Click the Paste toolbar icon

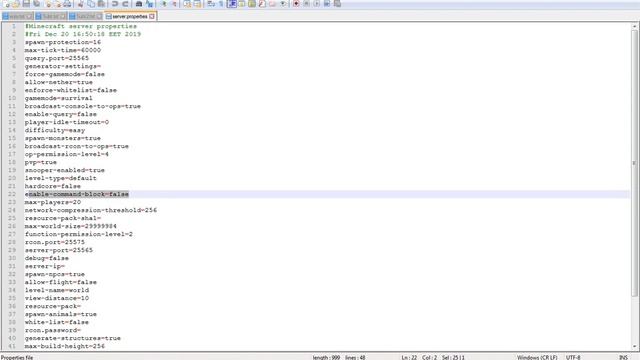pos(101,4)
